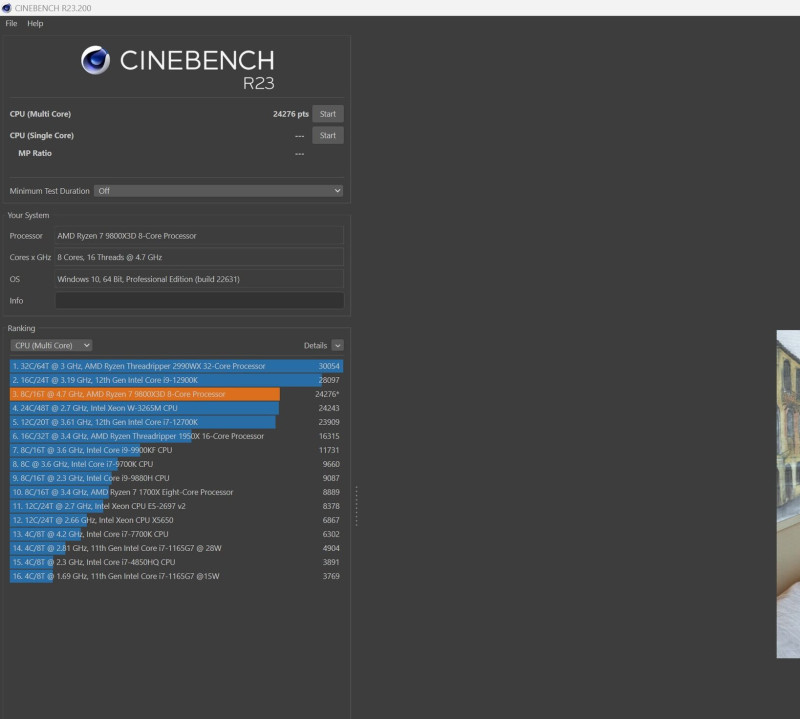Screen dimensions: 800x719
Task: Select the Intel Core i9-12900K ranking row
Action: pyautogui.click(x=177, y=380)
